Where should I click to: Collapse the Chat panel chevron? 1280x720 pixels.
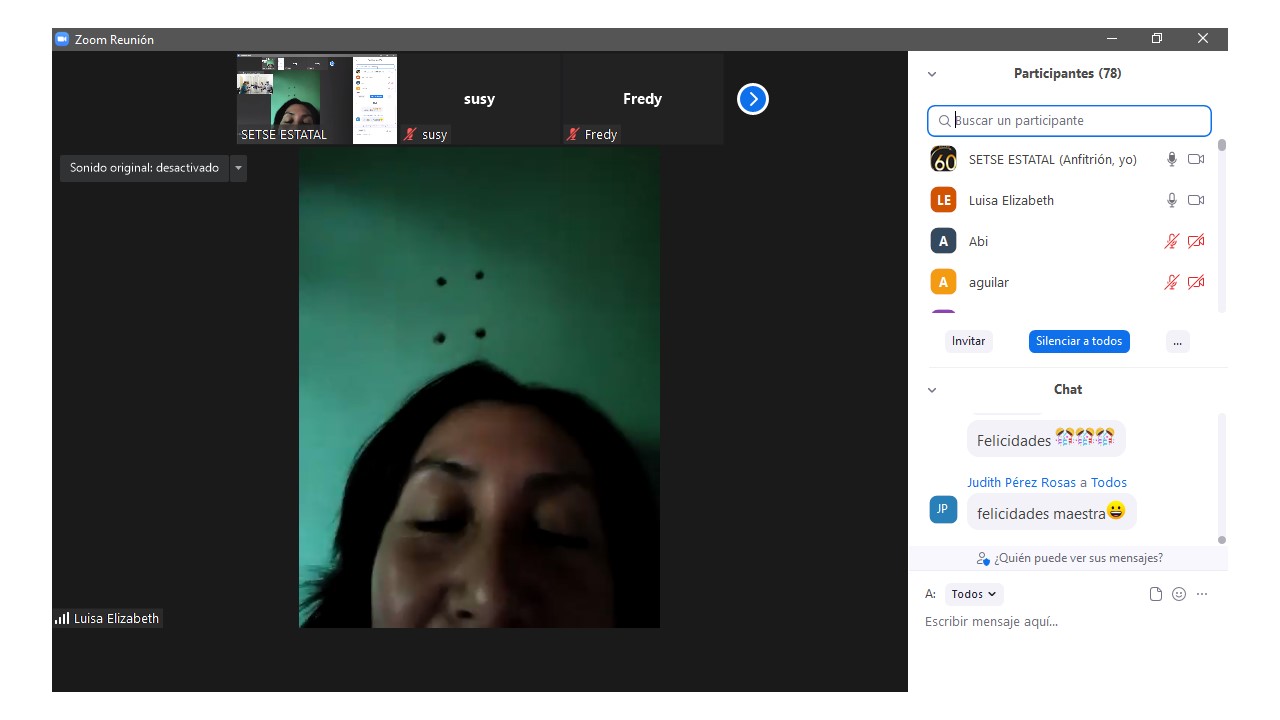[x=932, y=390]
